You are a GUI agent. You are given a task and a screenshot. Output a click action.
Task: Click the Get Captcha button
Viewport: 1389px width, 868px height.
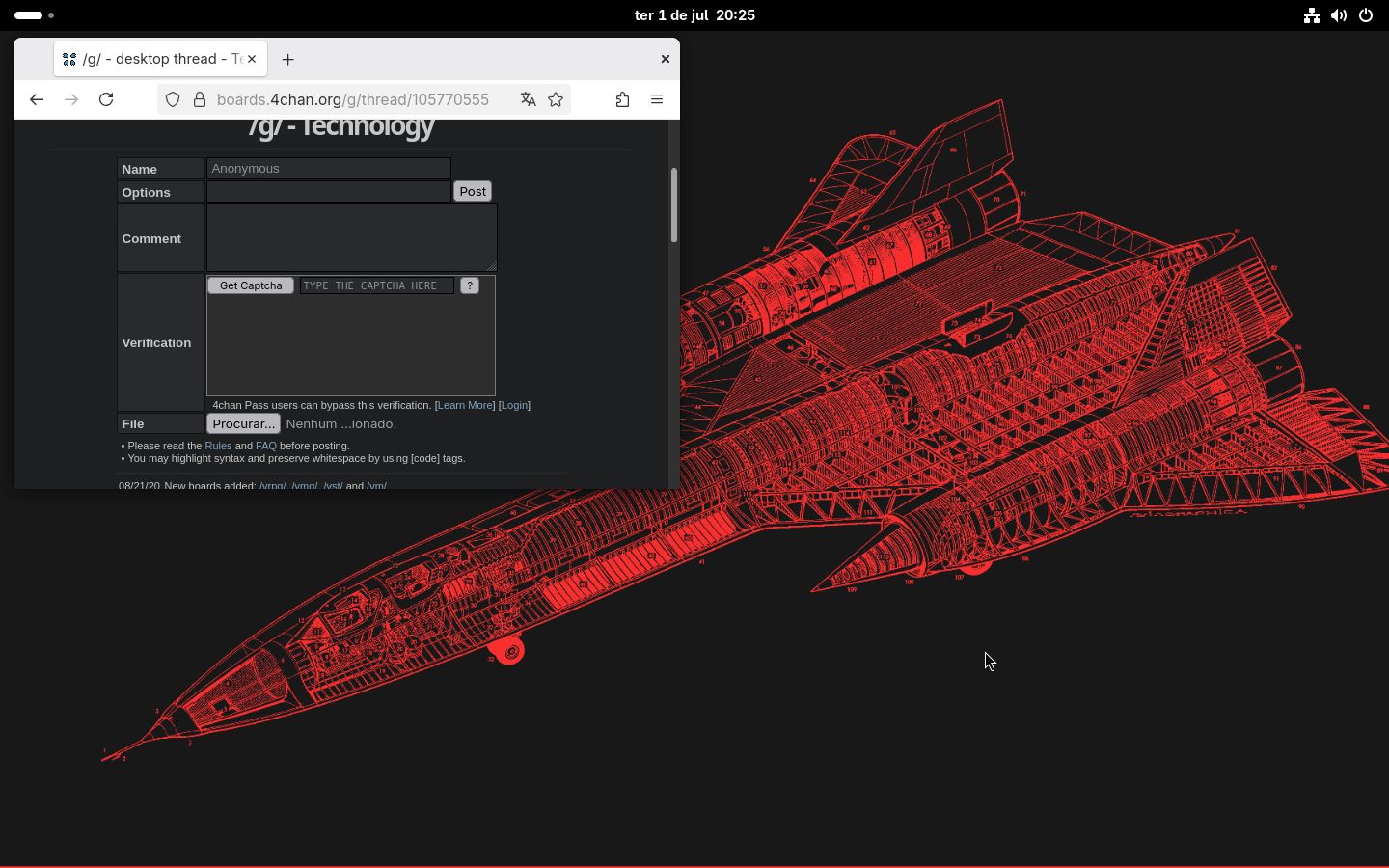pos(251,285)
